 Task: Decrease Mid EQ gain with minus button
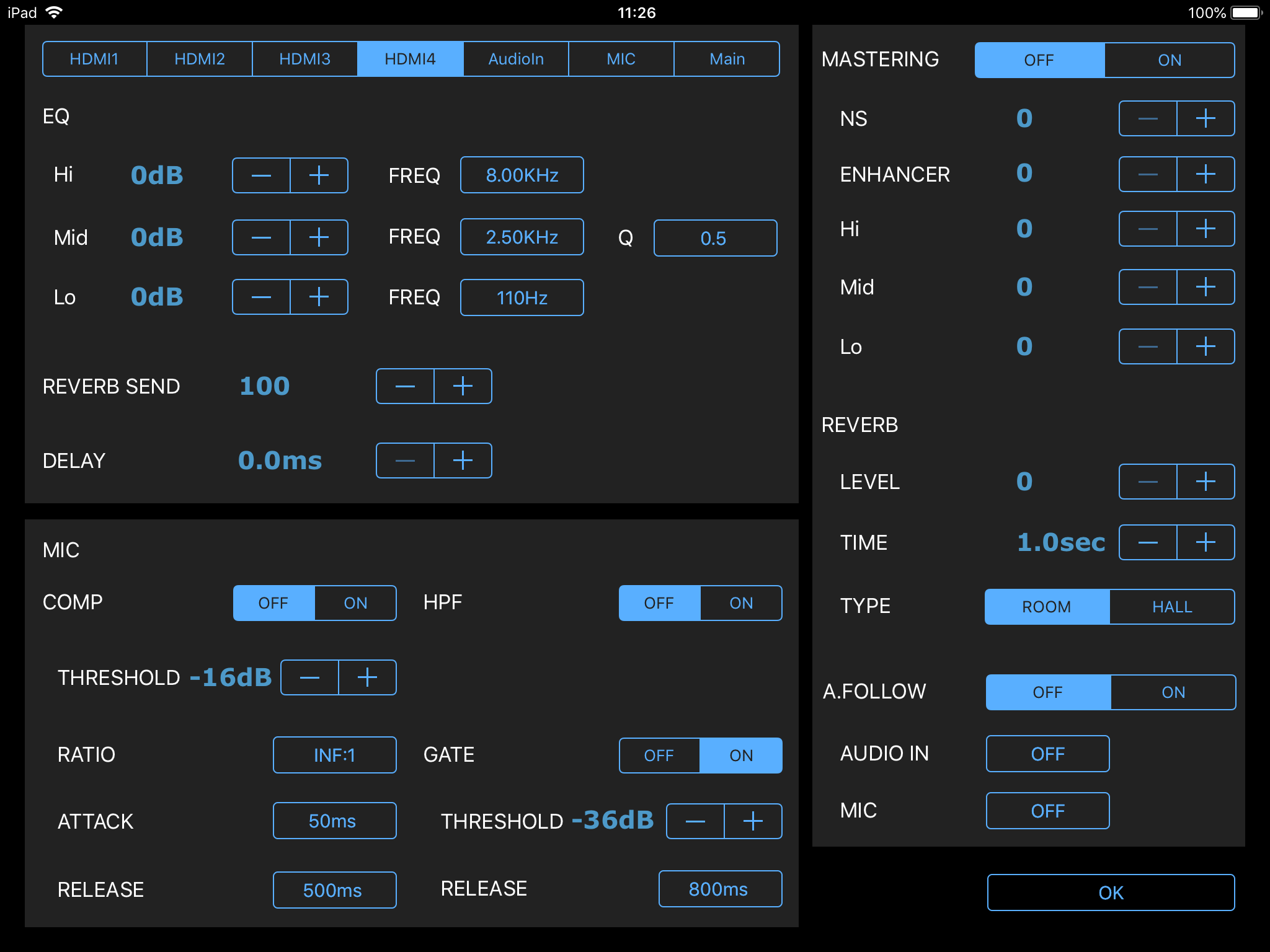click(261, 237)
